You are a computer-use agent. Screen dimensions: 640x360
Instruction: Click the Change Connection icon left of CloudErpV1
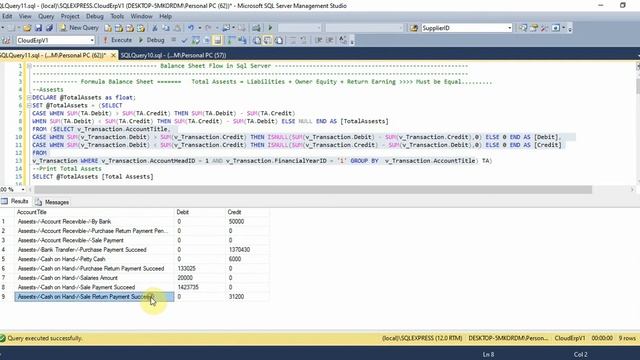tap(6, 40)
